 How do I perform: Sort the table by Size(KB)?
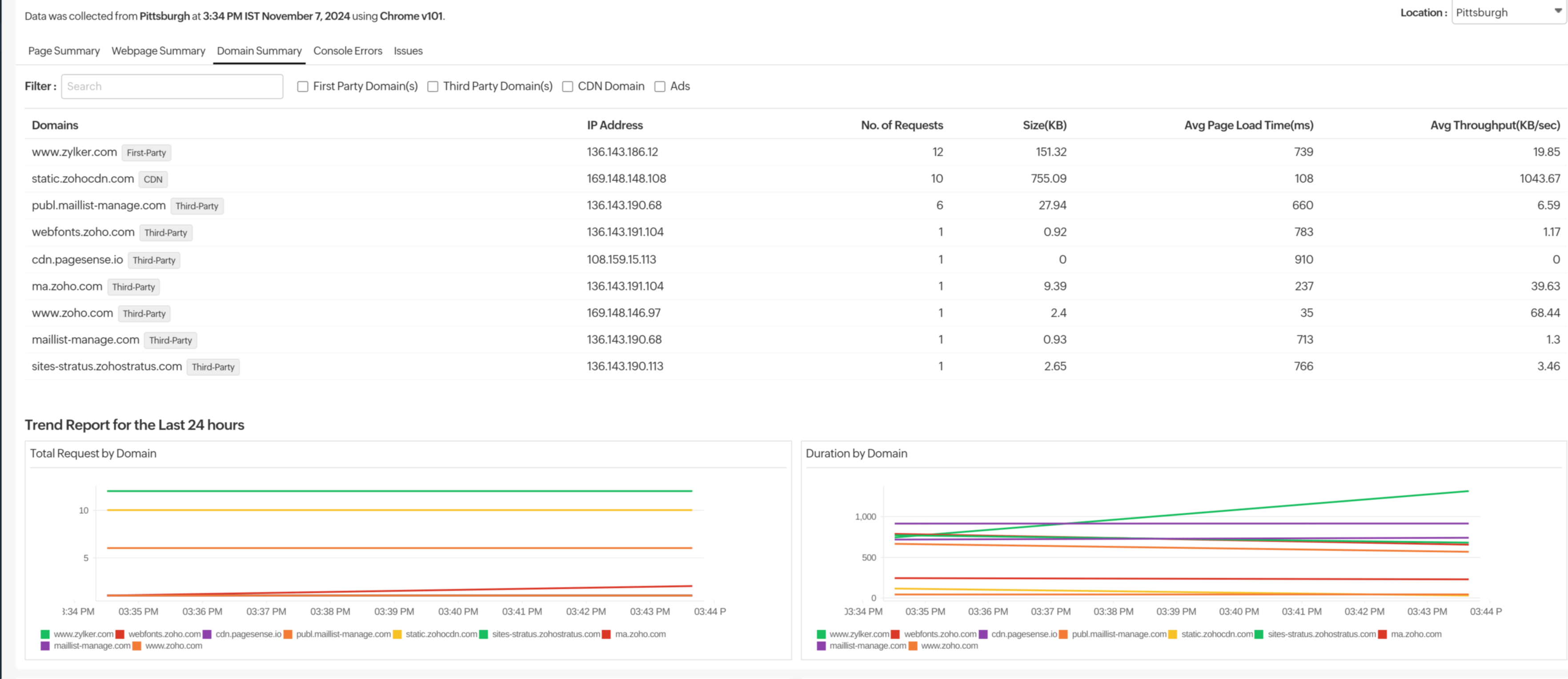(x=1045, y=125)
